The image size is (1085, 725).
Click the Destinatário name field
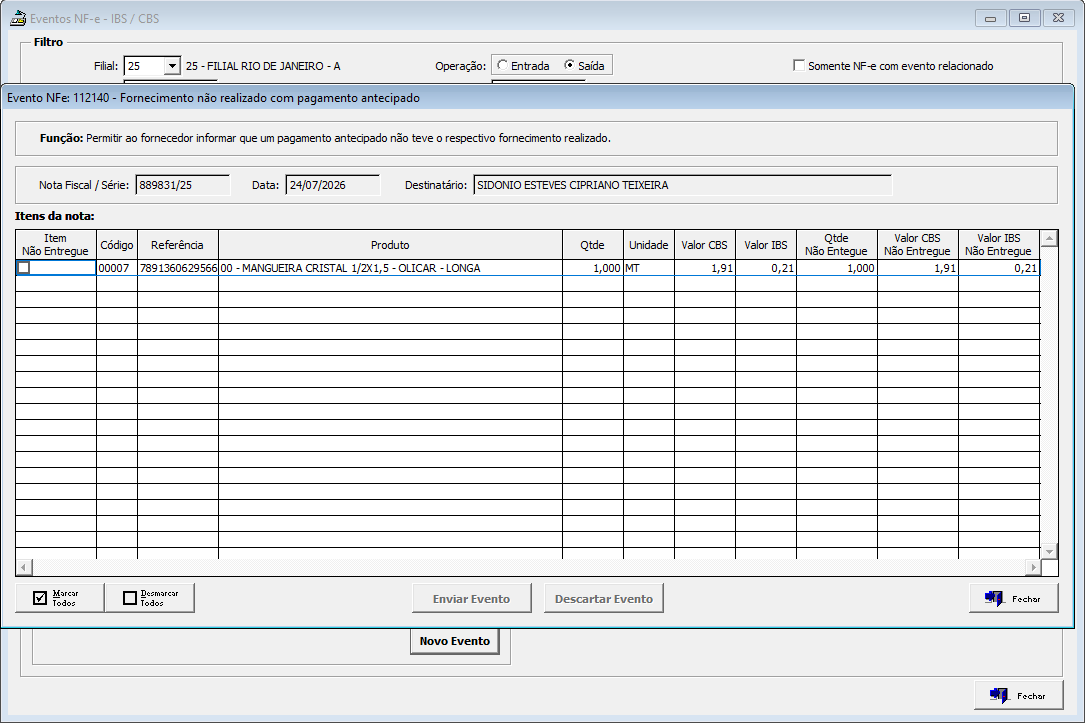683,185
